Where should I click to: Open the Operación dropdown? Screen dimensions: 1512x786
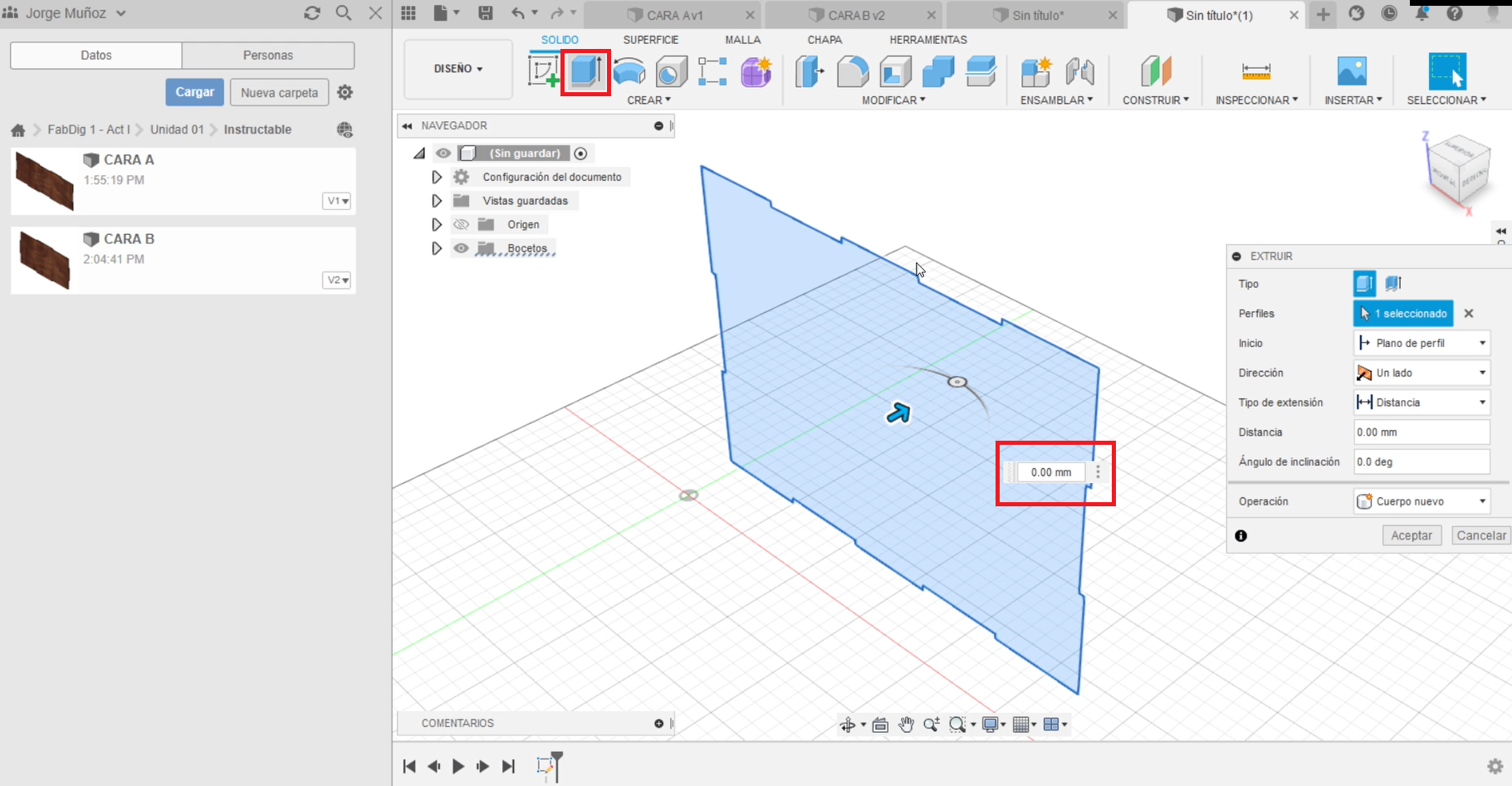1421,501
